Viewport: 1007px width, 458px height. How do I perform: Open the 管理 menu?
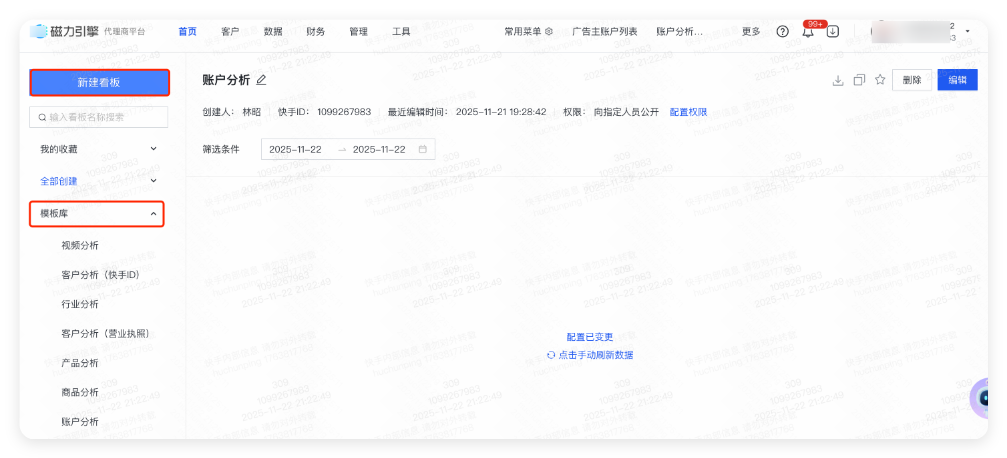pyautogui.click(x=358, y=31)
